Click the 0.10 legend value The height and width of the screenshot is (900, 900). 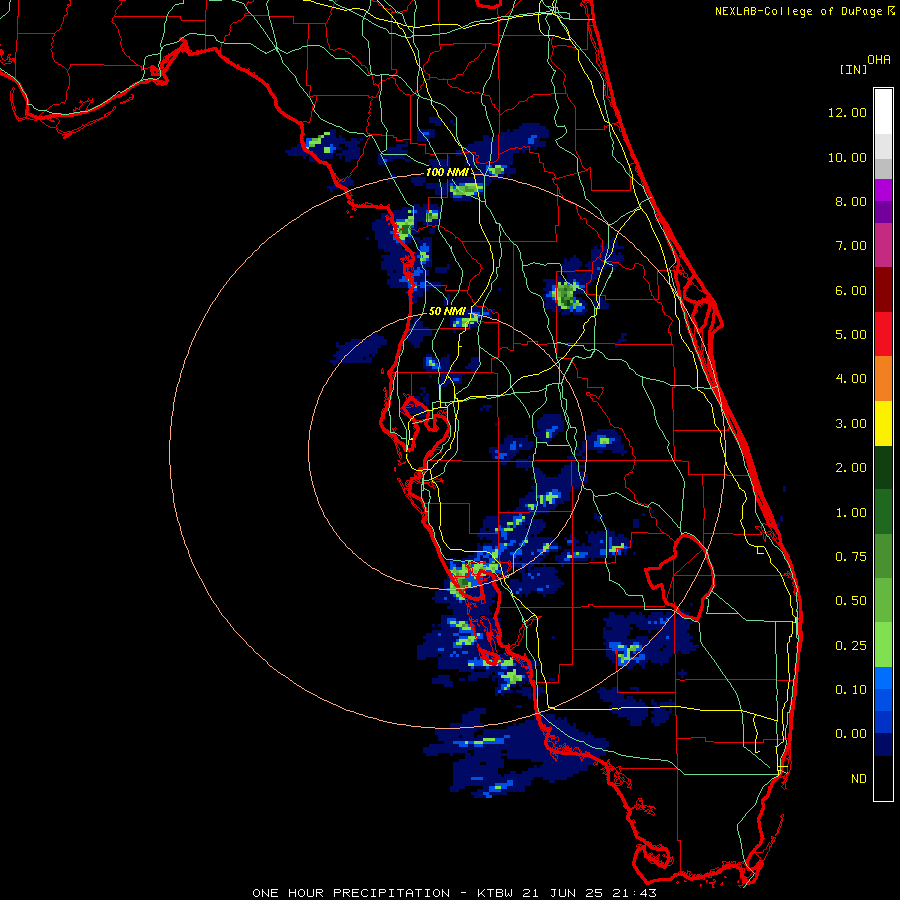point(851,689)
